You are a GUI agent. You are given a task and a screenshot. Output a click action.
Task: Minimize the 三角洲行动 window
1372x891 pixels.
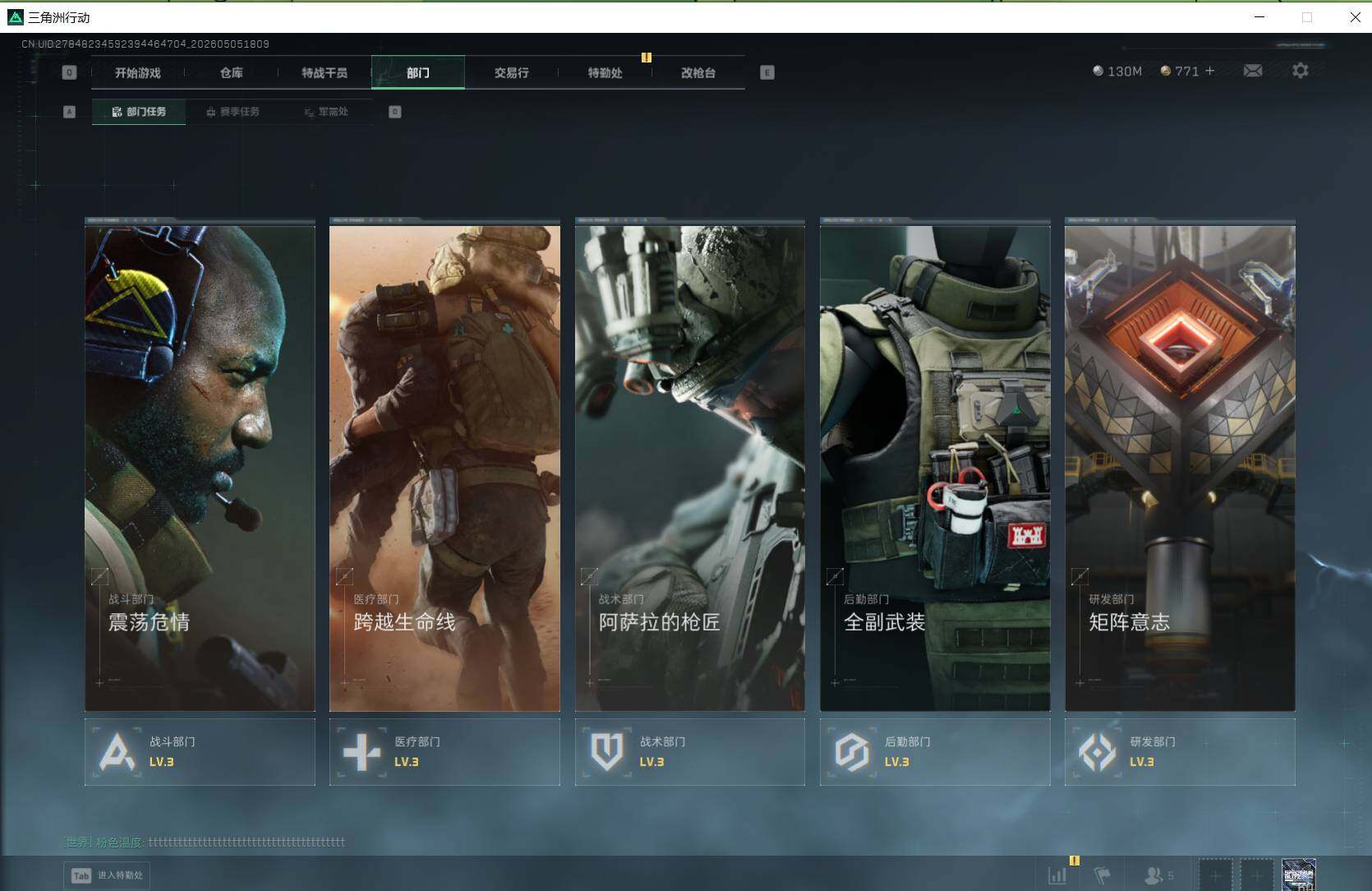click(1259, 16)
